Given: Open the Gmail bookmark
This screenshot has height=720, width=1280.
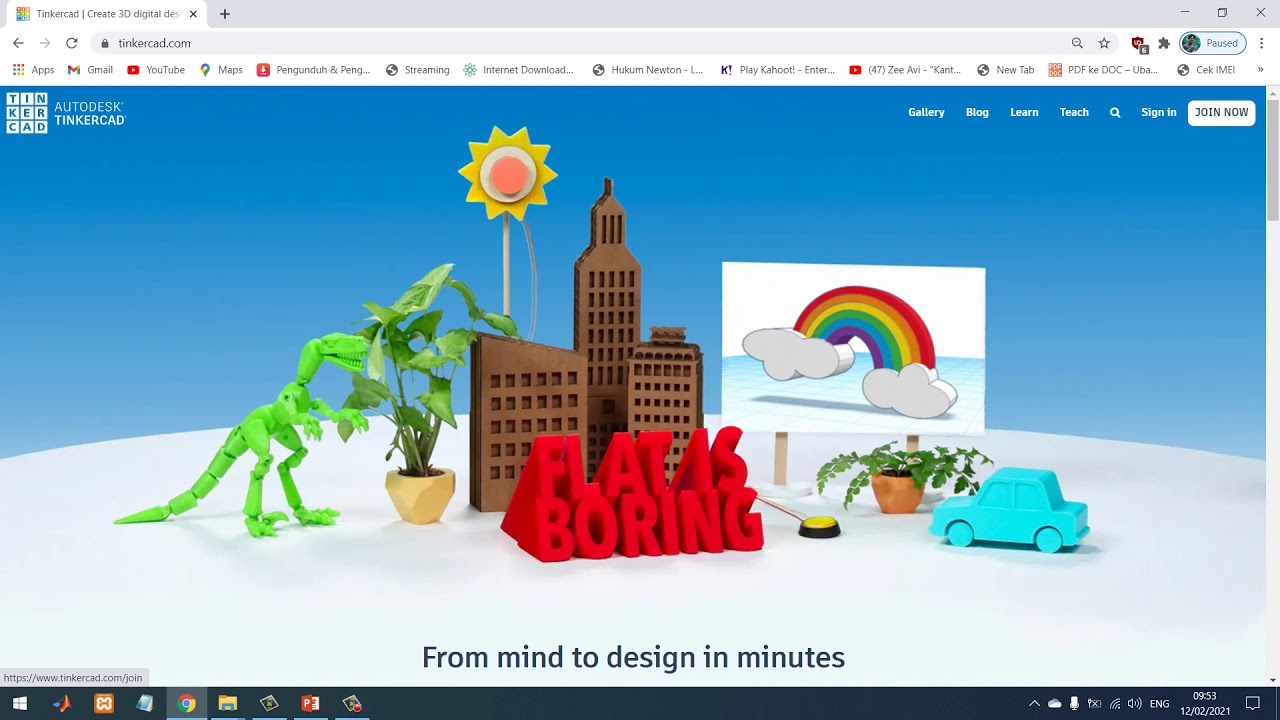Looking at the screenshot, I should [90, 70].
